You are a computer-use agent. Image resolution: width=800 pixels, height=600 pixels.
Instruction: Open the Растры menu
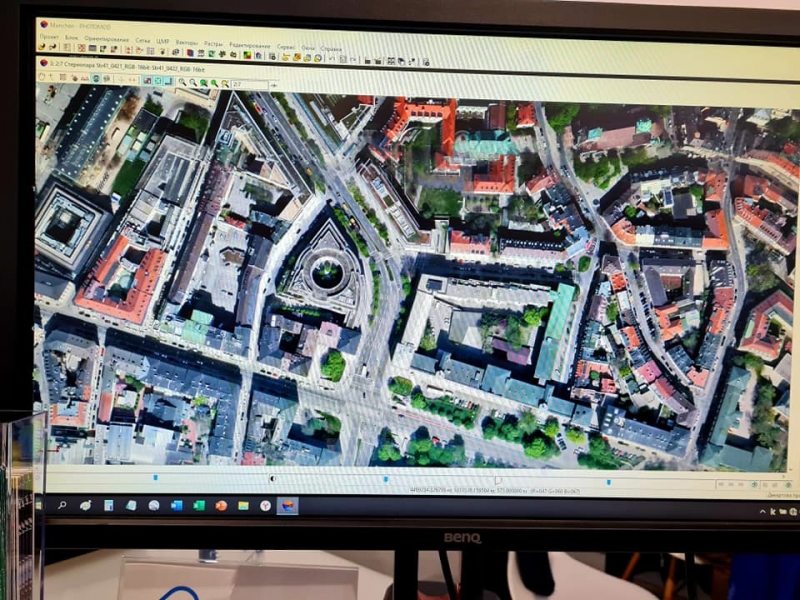click(213, 42)
